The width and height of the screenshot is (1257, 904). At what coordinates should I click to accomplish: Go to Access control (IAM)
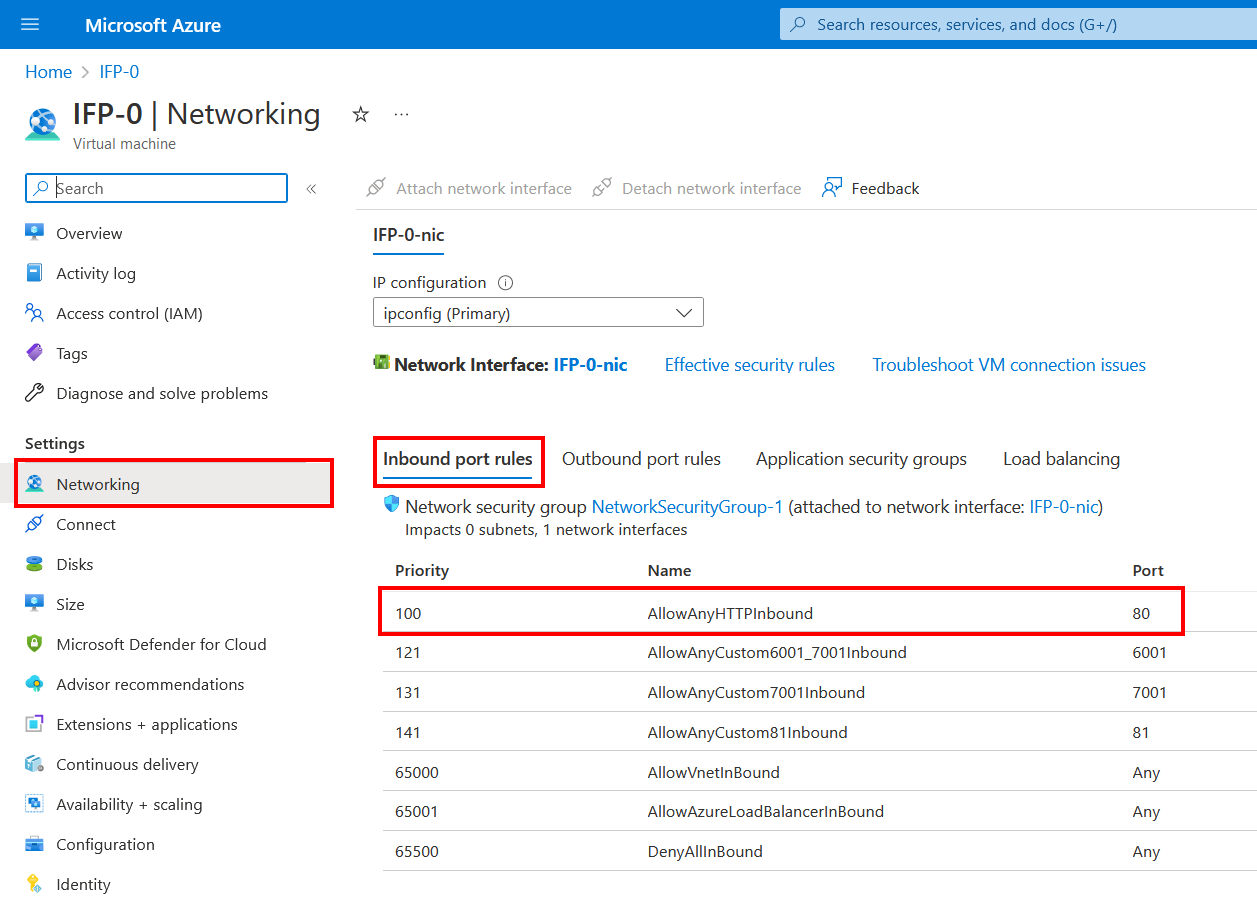pos(129,313)
